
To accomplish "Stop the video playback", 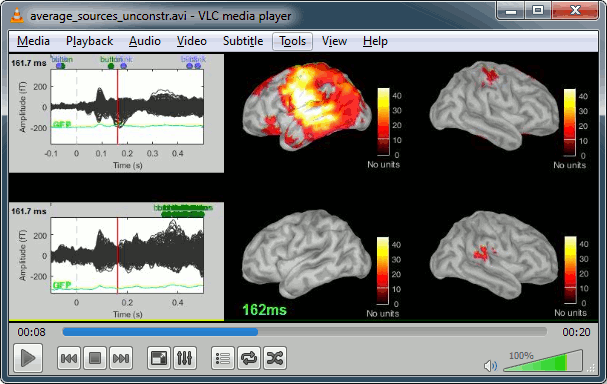I will pyautogui.click(x=95, y=358).
